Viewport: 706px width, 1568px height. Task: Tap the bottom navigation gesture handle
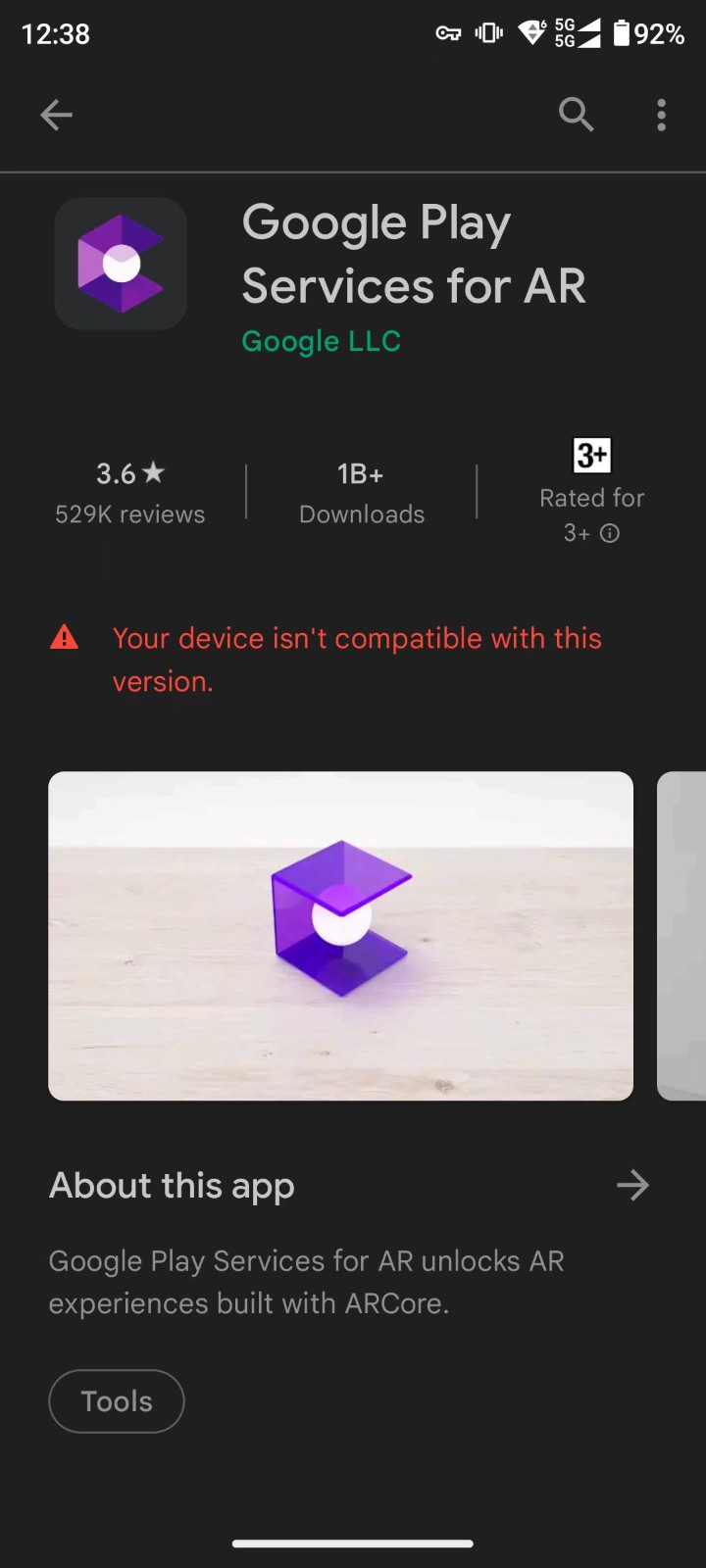[x=353, y=1543]
